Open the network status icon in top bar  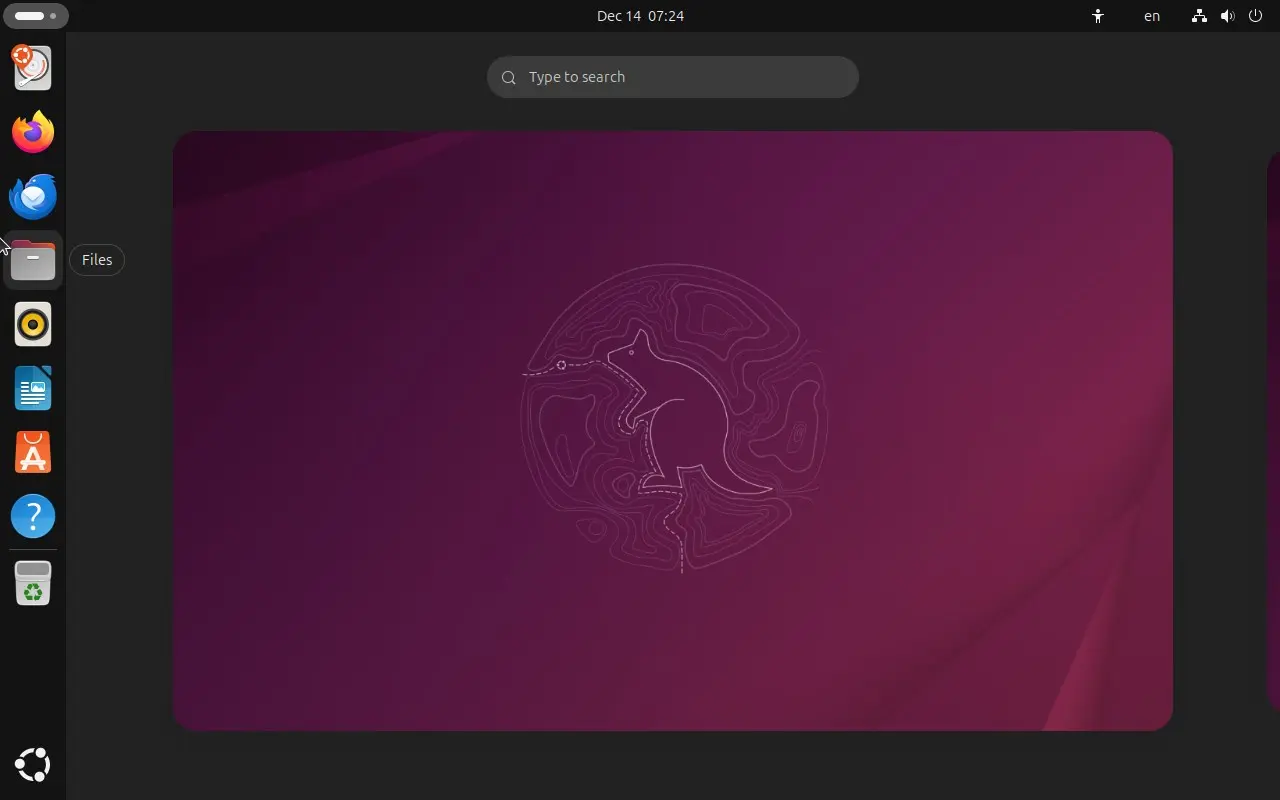point(1199,16)
